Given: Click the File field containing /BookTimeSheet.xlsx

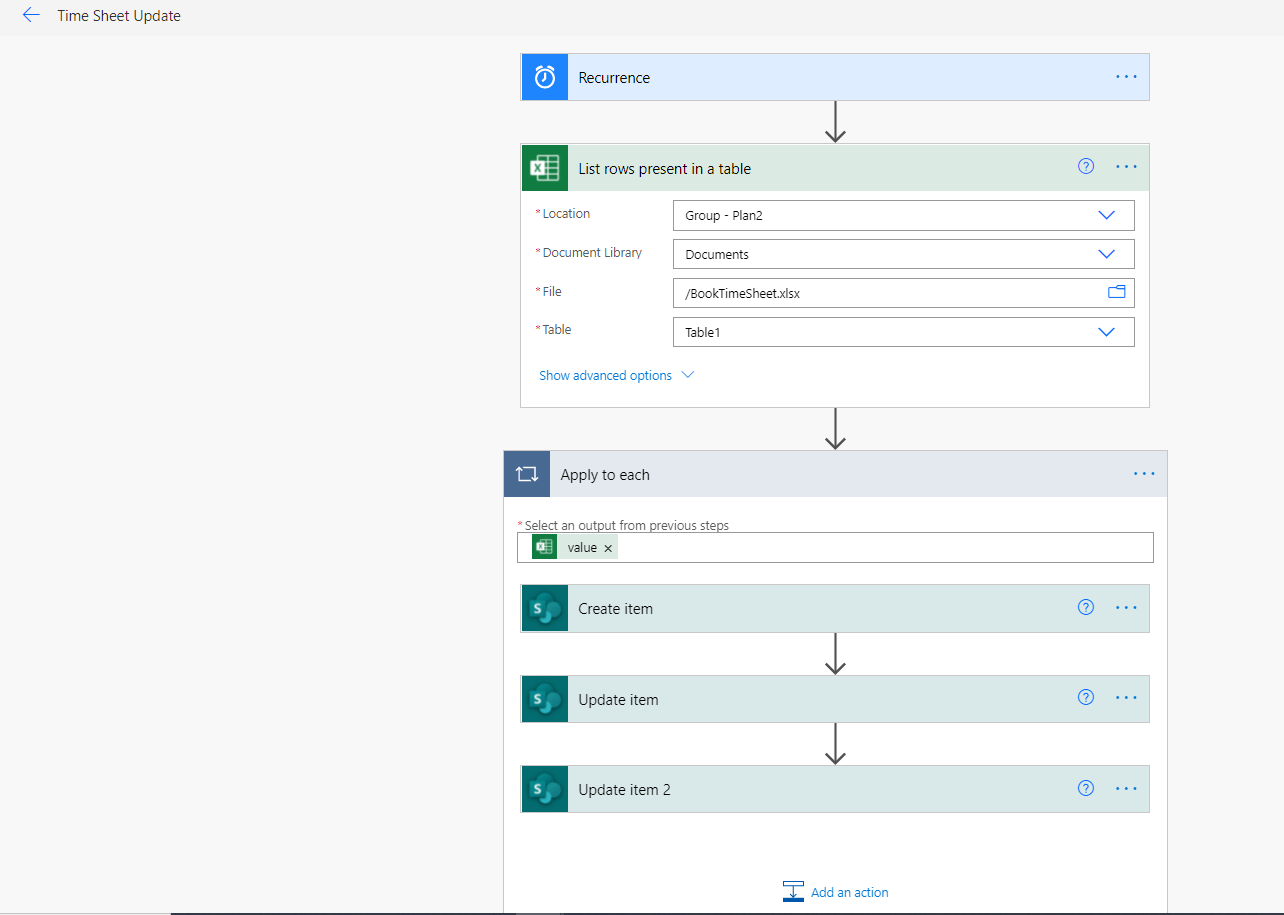Looking at the screenshot, I should pyautogui.click(x=904, y=293).
